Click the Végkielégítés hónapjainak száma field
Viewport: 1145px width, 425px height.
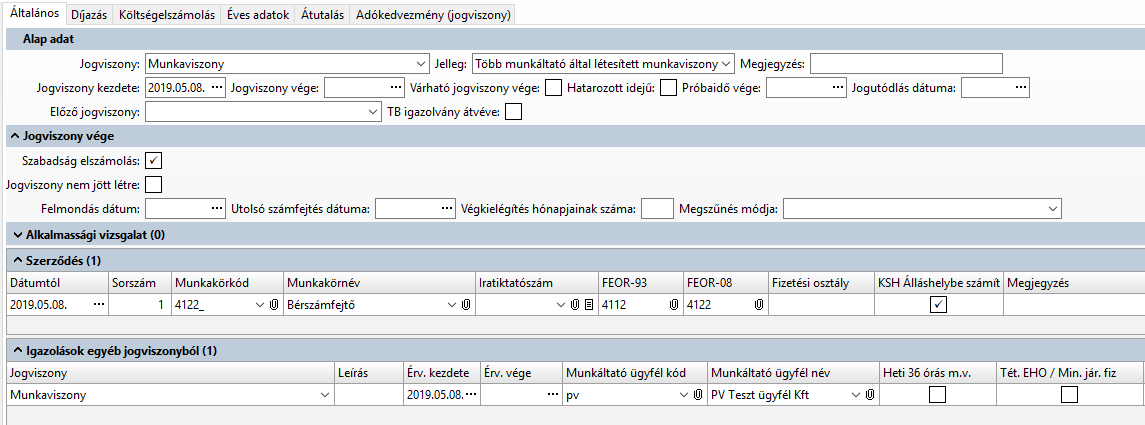656,209
